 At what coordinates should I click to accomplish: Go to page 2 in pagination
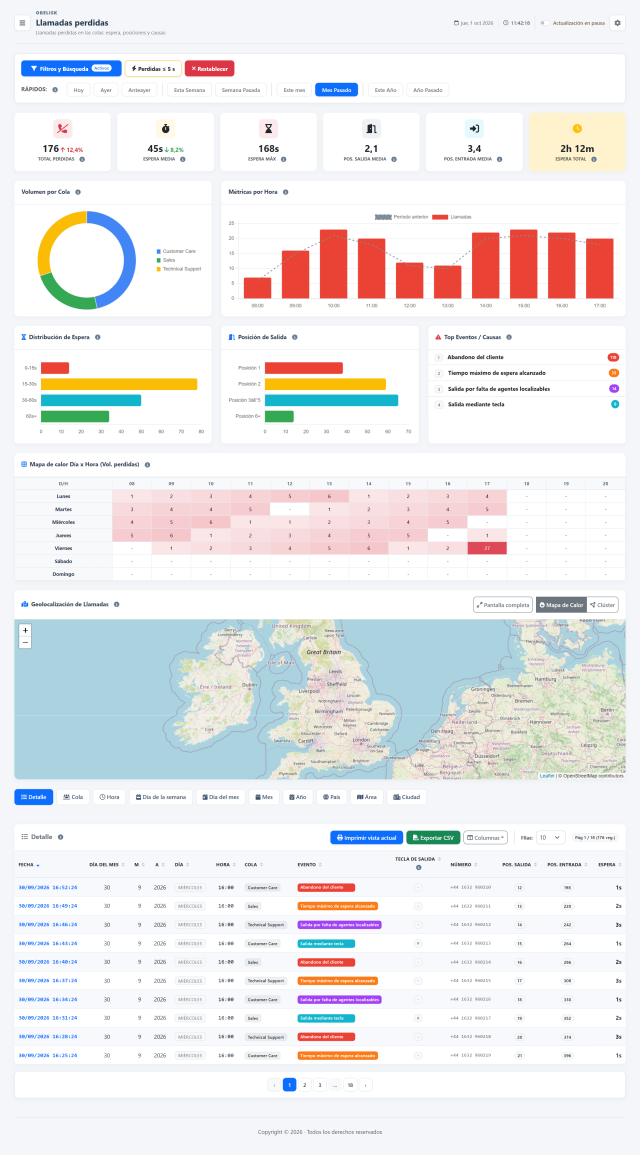click(304, 1084)
